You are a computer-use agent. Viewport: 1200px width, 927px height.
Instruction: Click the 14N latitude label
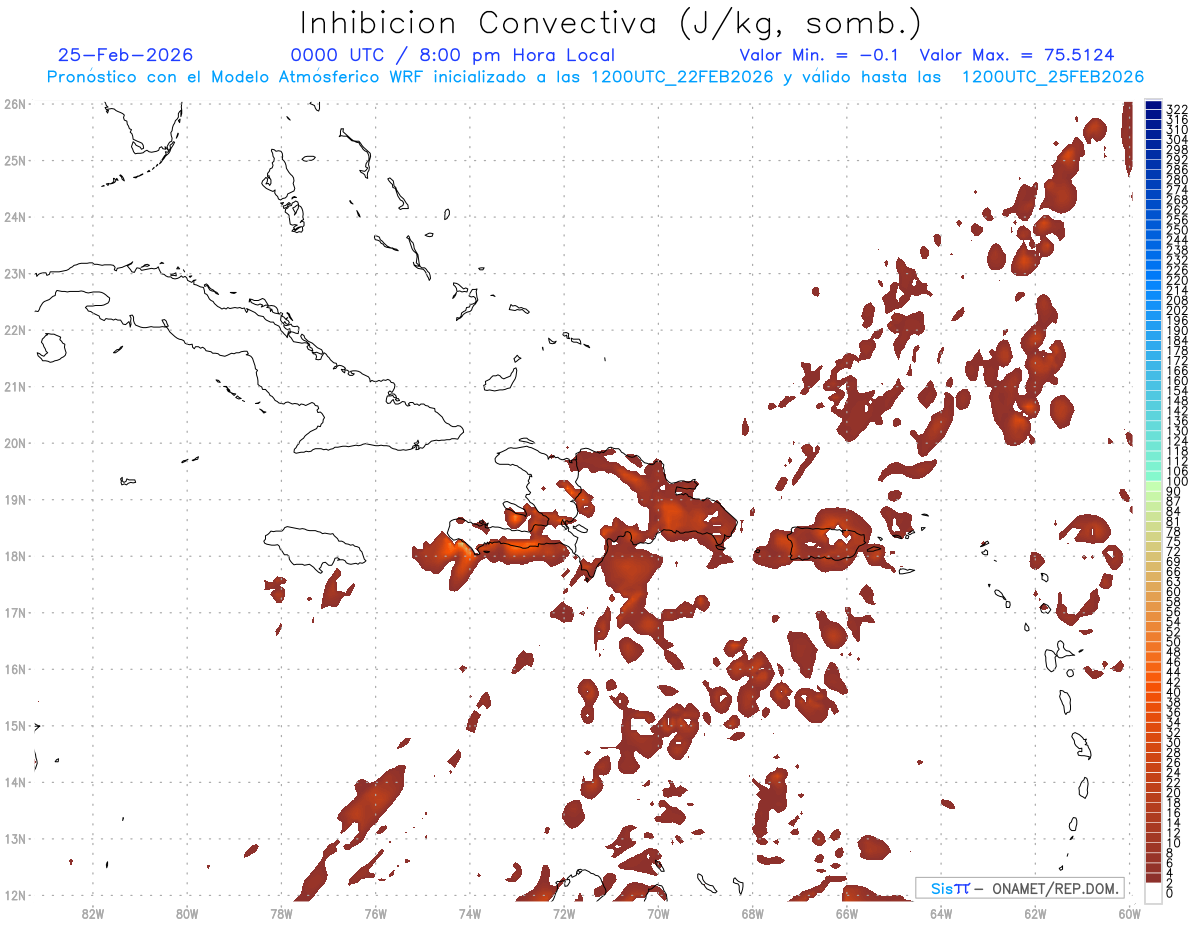(x=15, y=782)
